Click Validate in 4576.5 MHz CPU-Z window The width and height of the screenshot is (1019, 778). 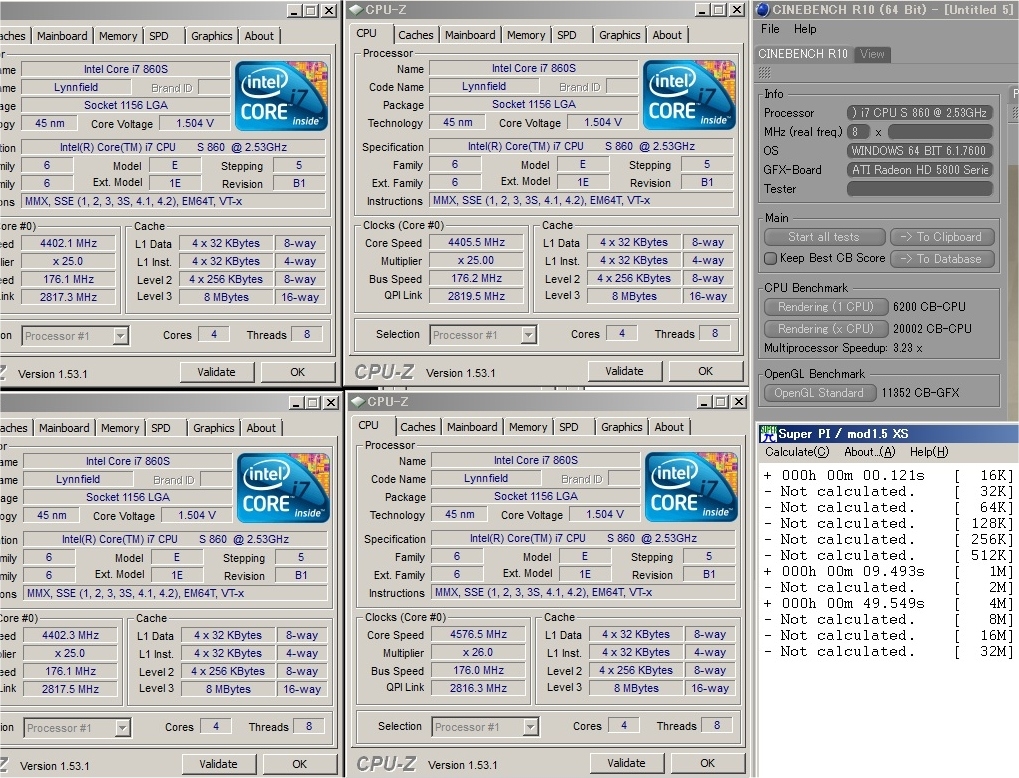point(626,763)
